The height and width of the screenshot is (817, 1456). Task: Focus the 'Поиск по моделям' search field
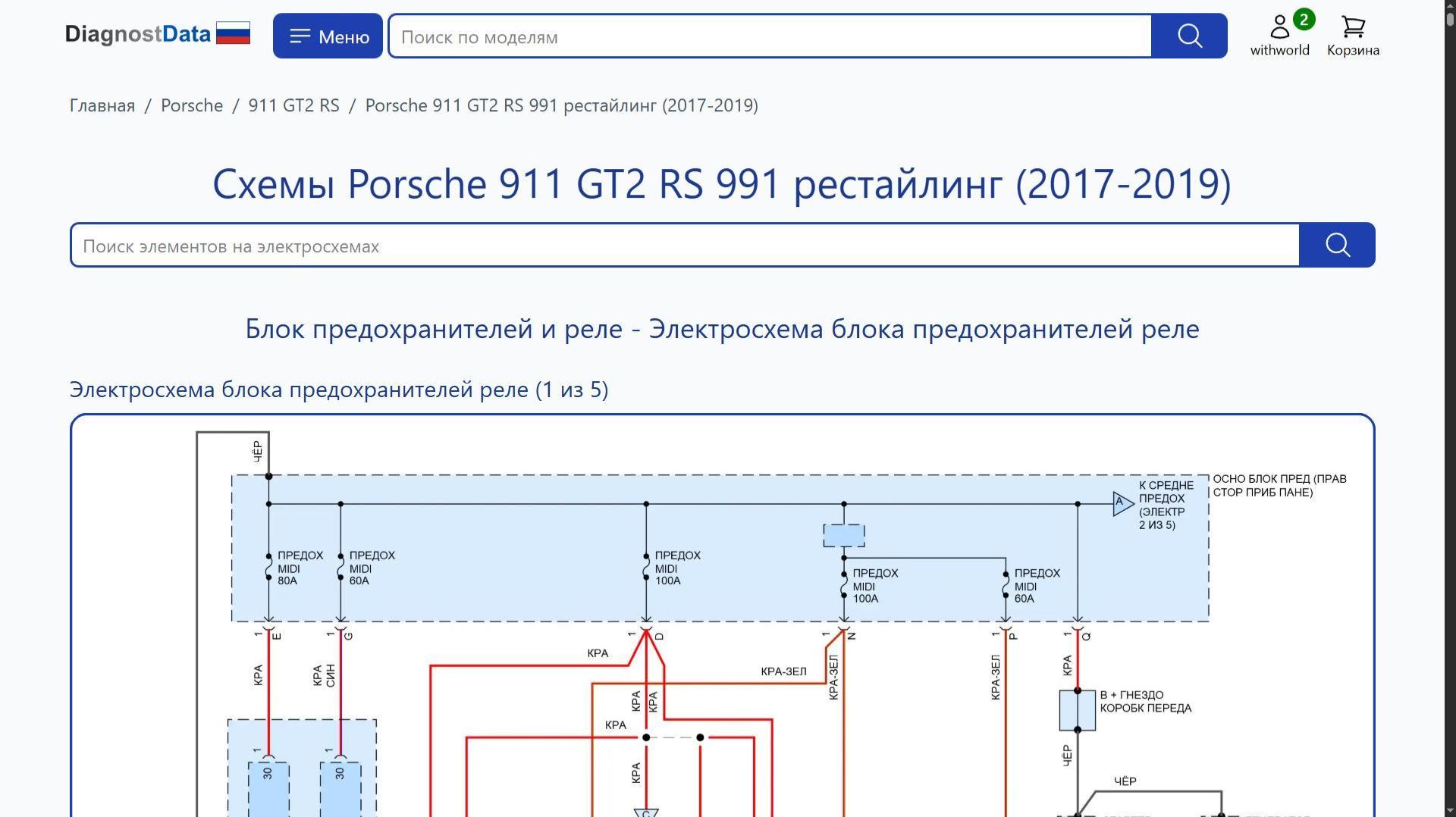click(770, 36)
